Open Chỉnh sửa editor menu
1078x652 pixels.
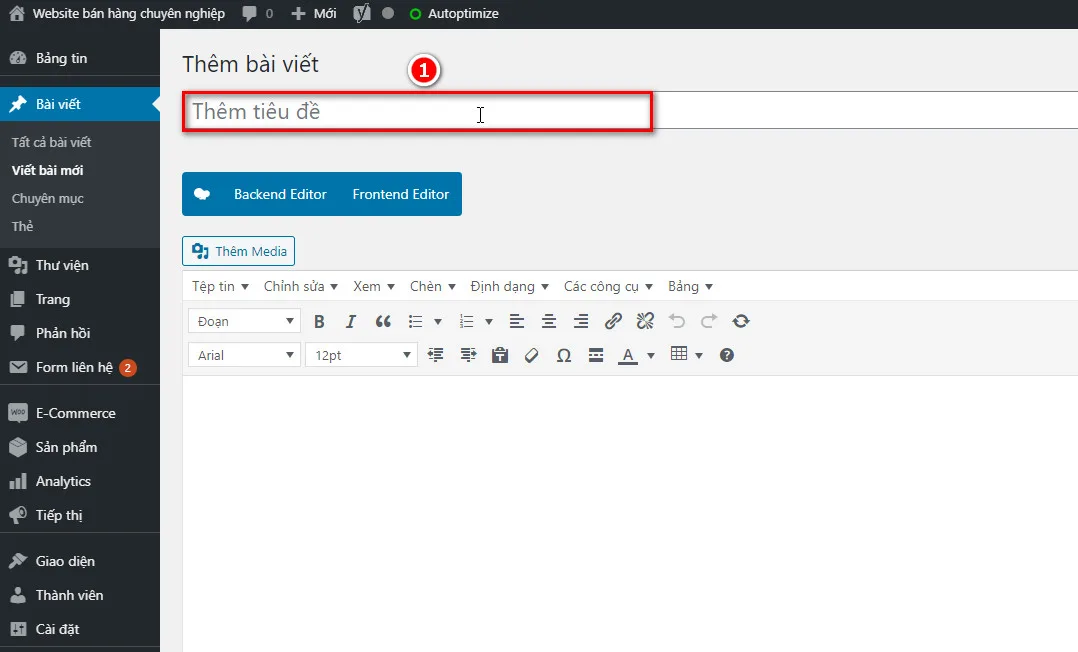point(300,286)
